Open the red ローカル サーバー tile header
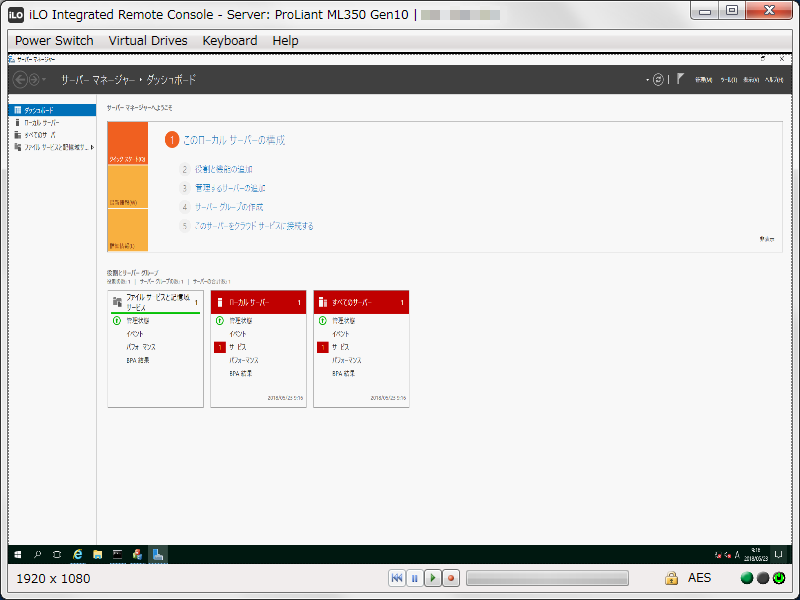 click(258, 302)
